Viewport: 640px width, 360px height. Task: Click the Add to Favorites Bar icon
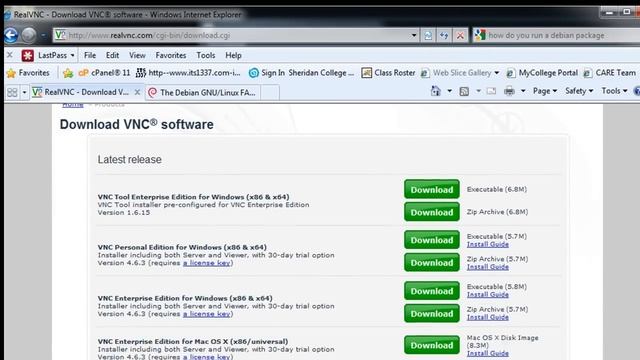68,73
